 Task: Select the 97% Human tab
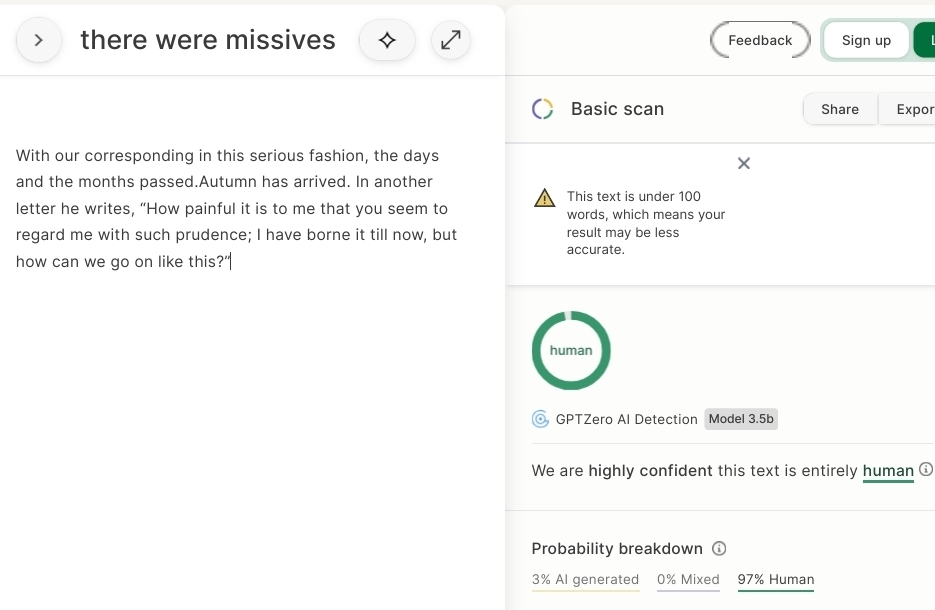click(776, 580)
